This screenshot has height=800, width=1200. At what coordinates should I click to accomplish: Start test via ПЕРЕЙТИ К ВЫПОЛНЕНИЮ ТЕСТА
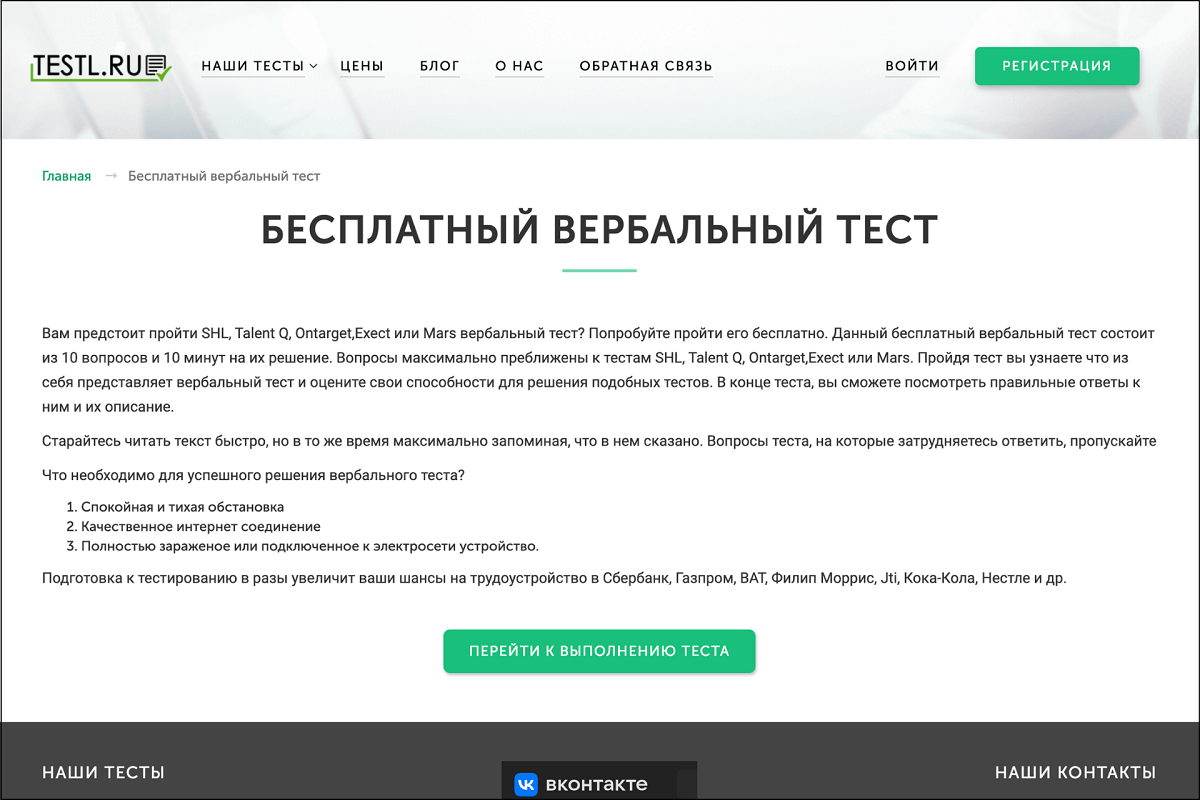(599, 651)
